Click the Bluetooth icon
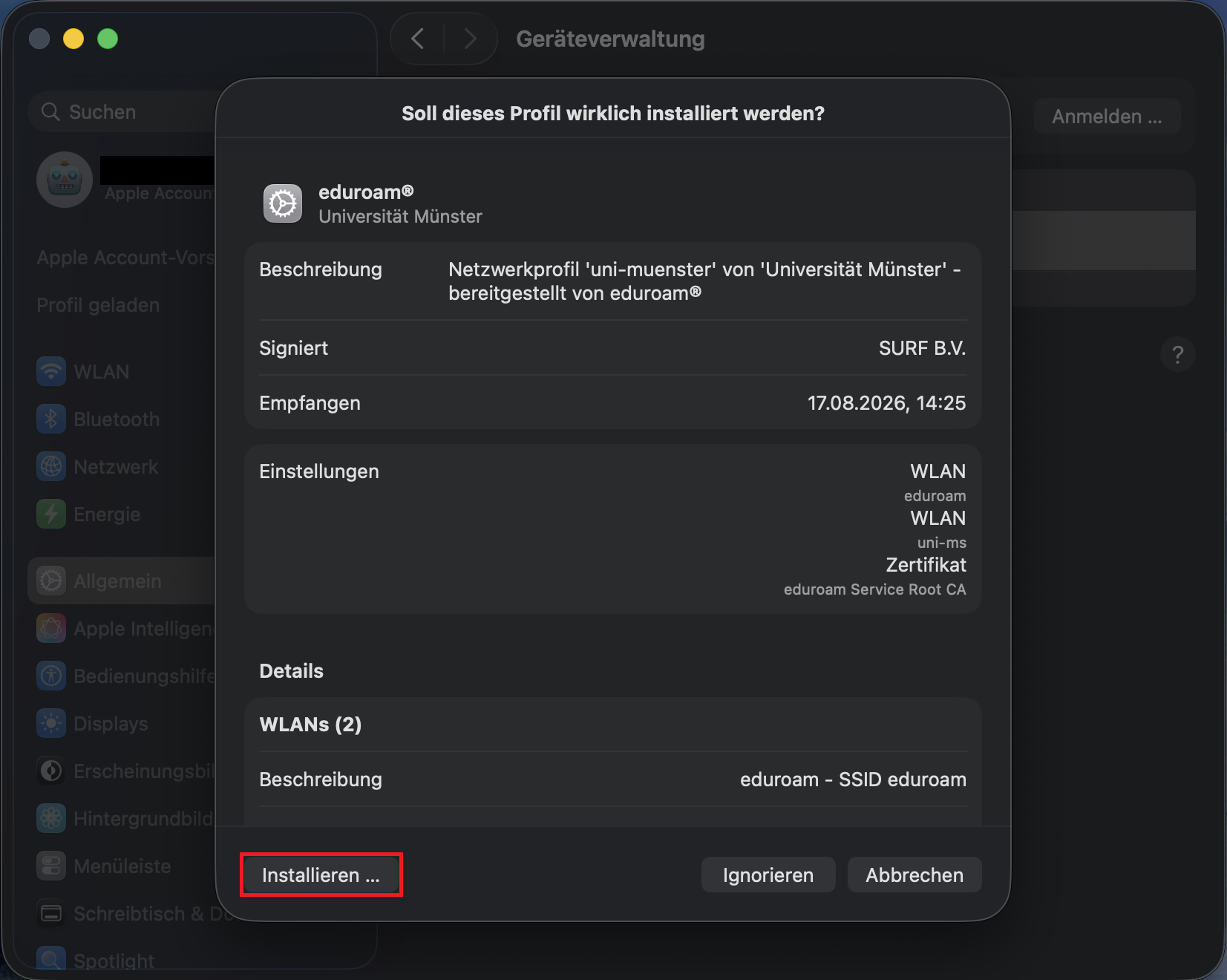1227x980 pixels. pos(51,419)
